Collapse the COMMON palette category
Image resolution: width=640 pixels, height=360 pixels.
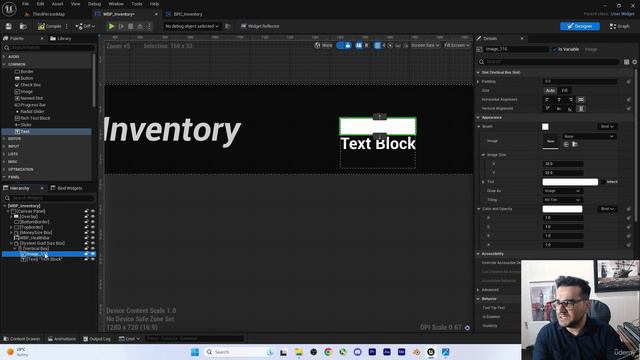pos(4,64)
